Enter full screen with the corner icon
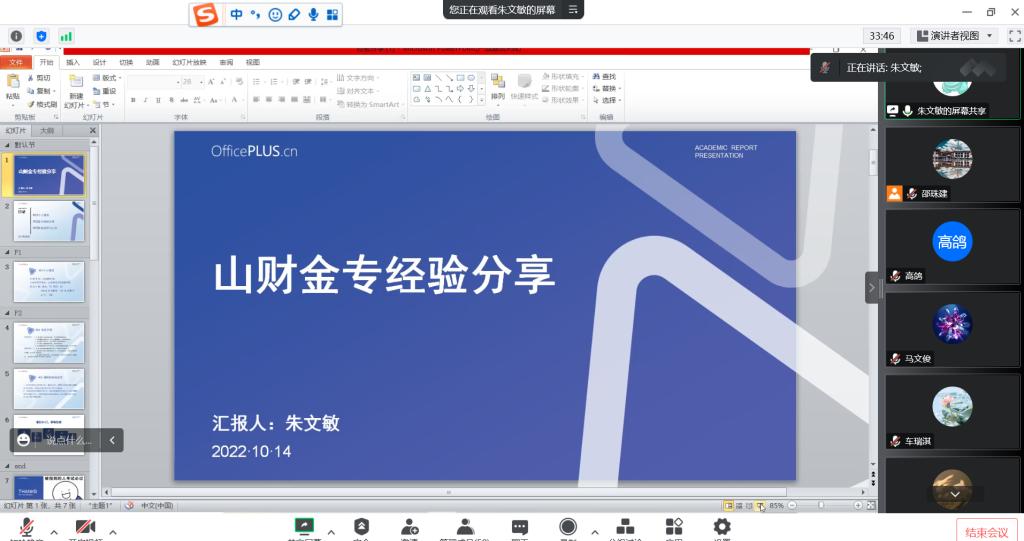The image size is (1024, 541). [1014, 35]
